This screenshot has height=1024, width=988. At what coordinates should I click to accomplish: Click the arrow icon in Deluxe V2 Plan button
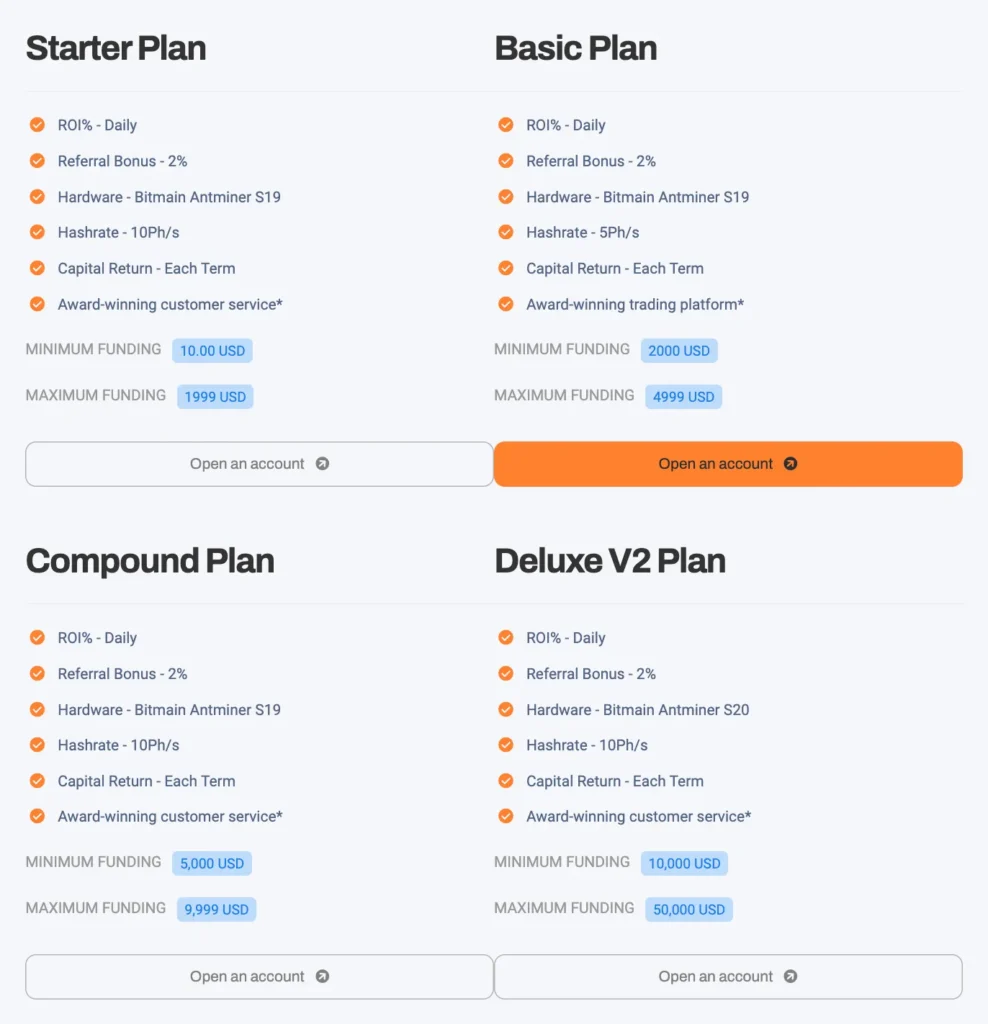coord(790,977)
